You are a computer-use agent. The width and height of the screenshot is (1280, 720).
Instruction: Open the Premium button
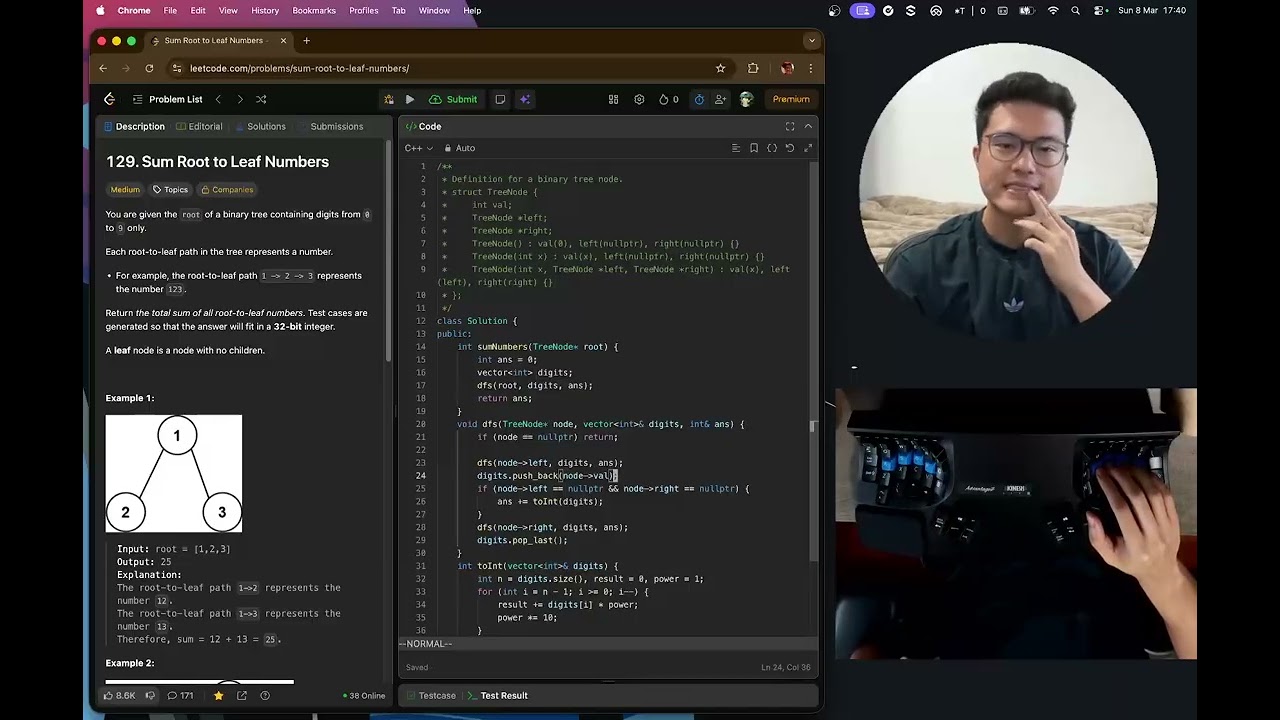[x=791, y=99]
